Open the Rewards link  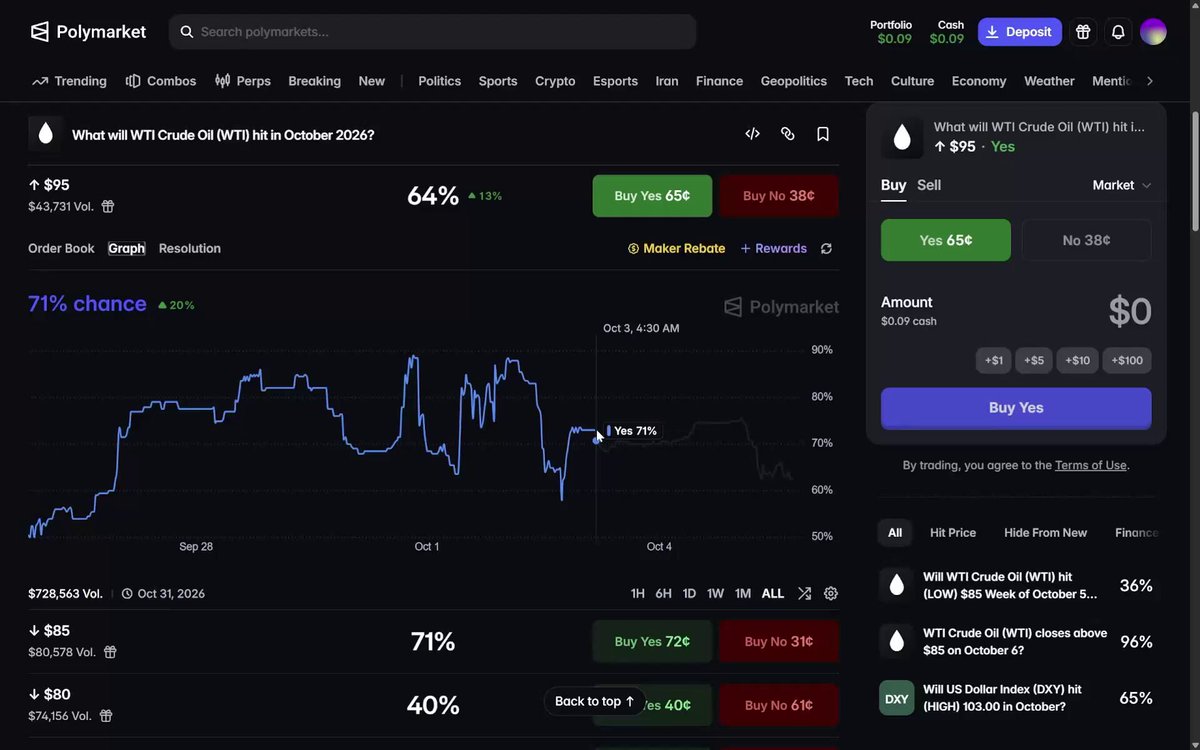pyautogui.click(x=774, y=249)
